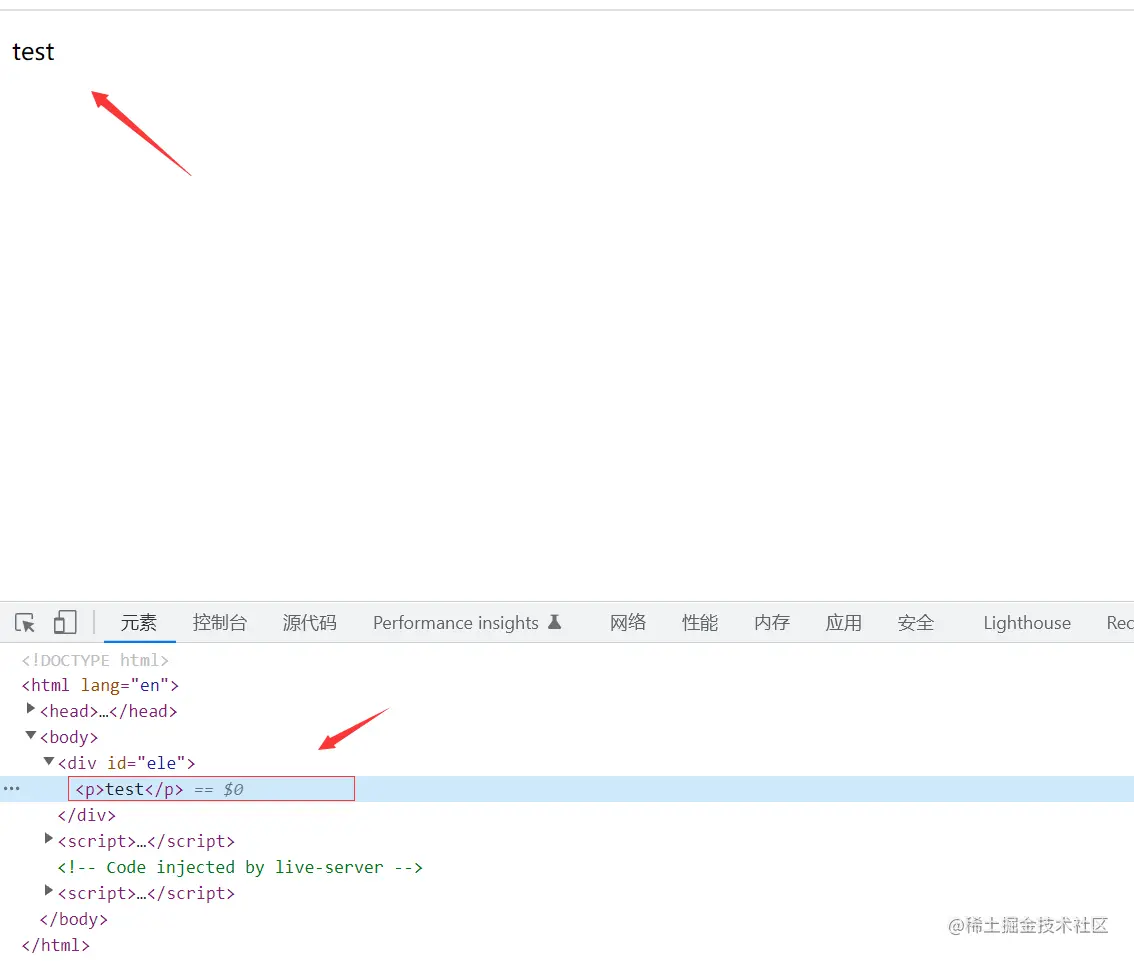The height and width of the screenshot is (961, 1134).
Task: Open the Lighthouse tab
Action: click(1027, 623)
